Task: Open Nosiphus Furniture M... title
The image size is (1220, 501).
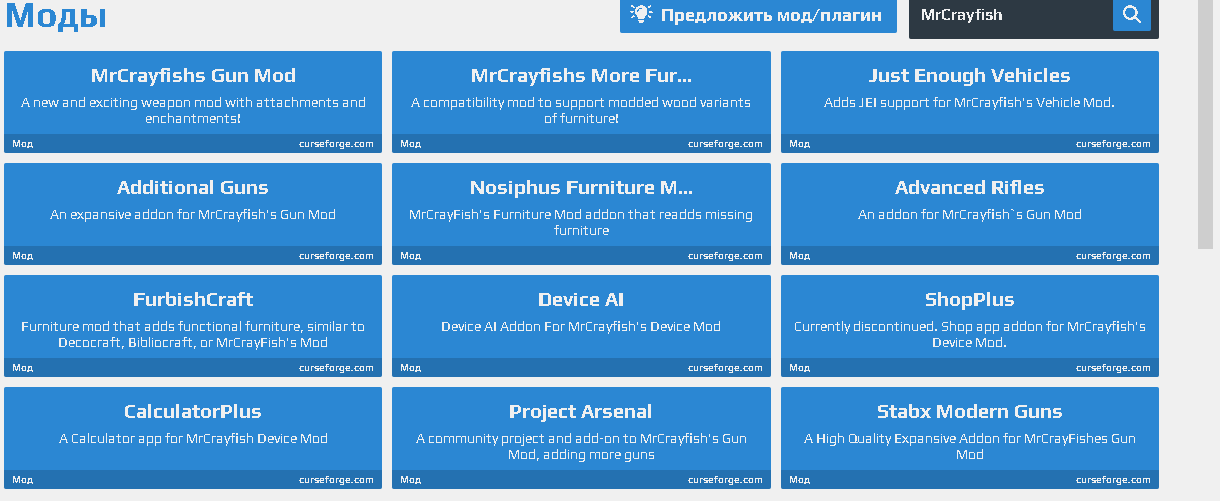Action: 581,188
